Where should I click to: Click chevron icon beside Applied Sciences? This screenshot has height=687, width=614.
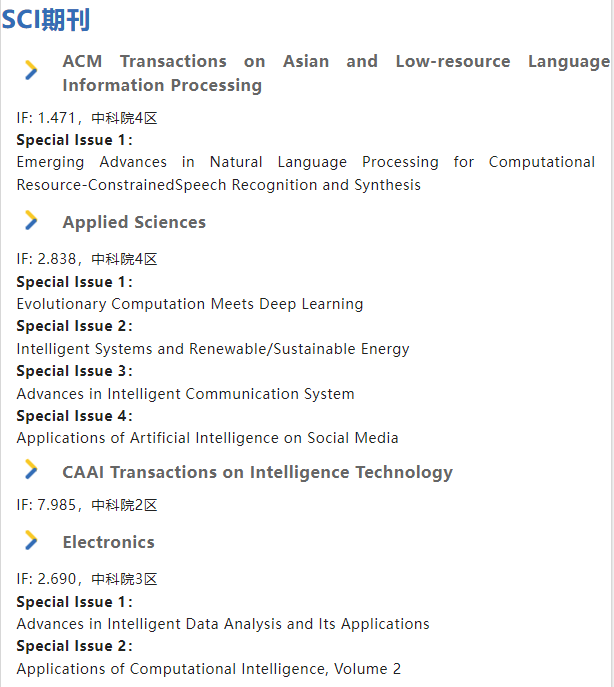coord(31,220)
